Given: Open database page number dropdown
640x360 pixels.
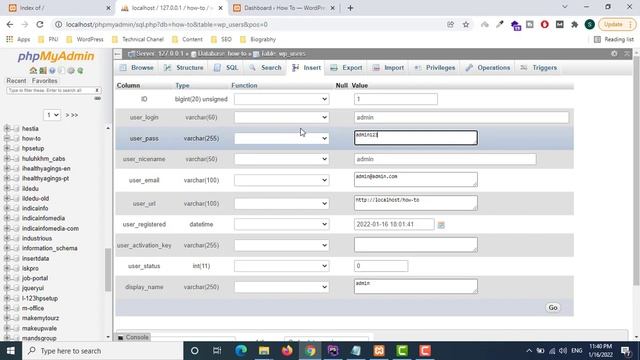Looking at the screenshot, I should tap(52, 115).
